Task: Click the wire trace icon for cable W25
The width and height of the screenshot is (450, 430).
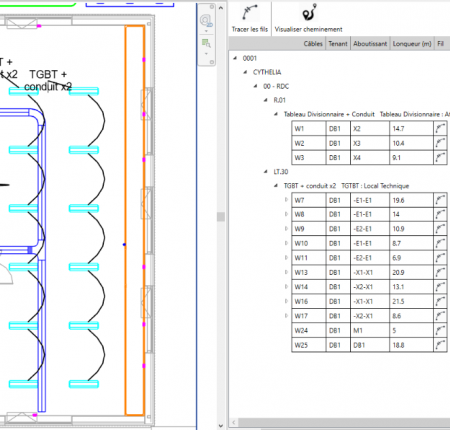Action: [440, 345]
